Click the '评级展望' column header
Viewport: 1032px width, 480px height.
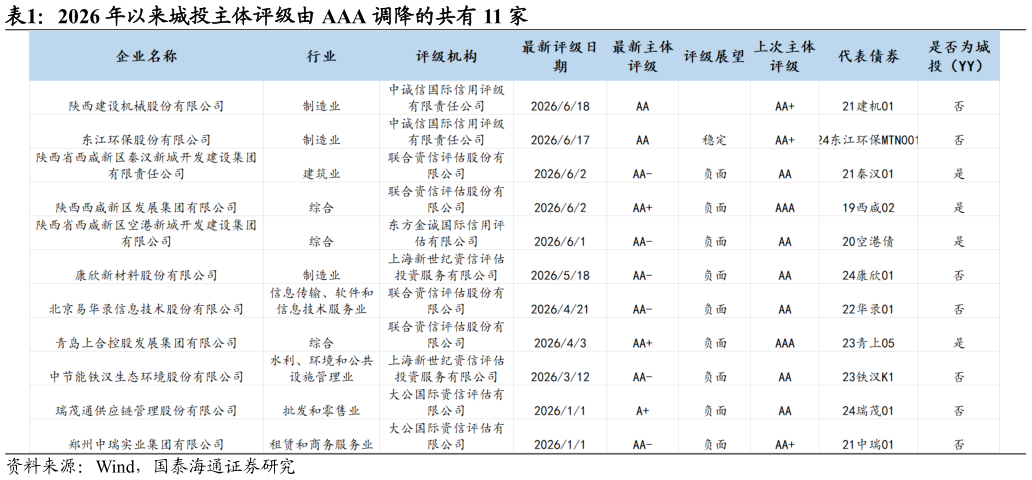(x=713, y=57)
